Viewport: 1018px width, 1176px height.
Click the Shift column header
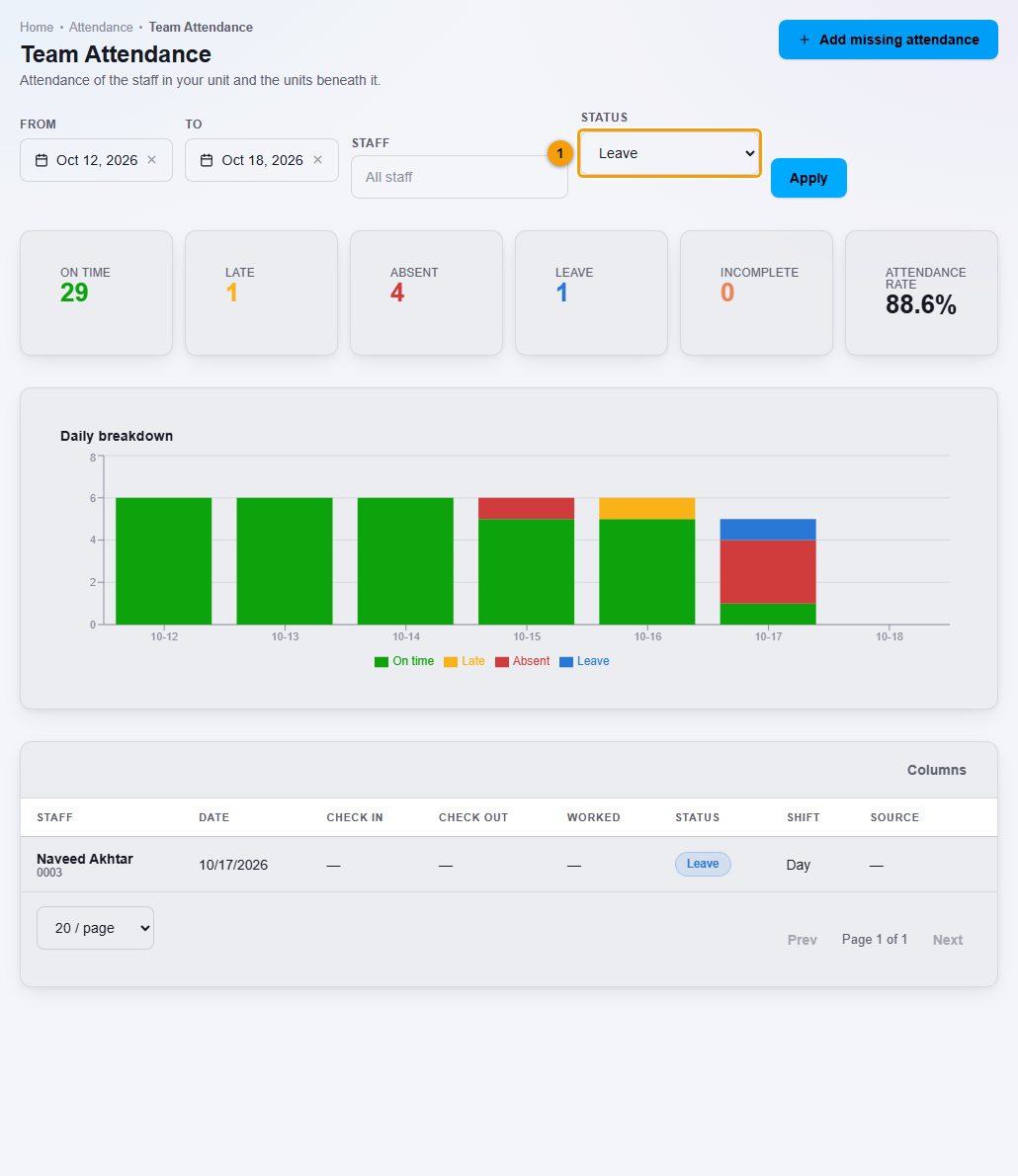click(x=803, y=817)
